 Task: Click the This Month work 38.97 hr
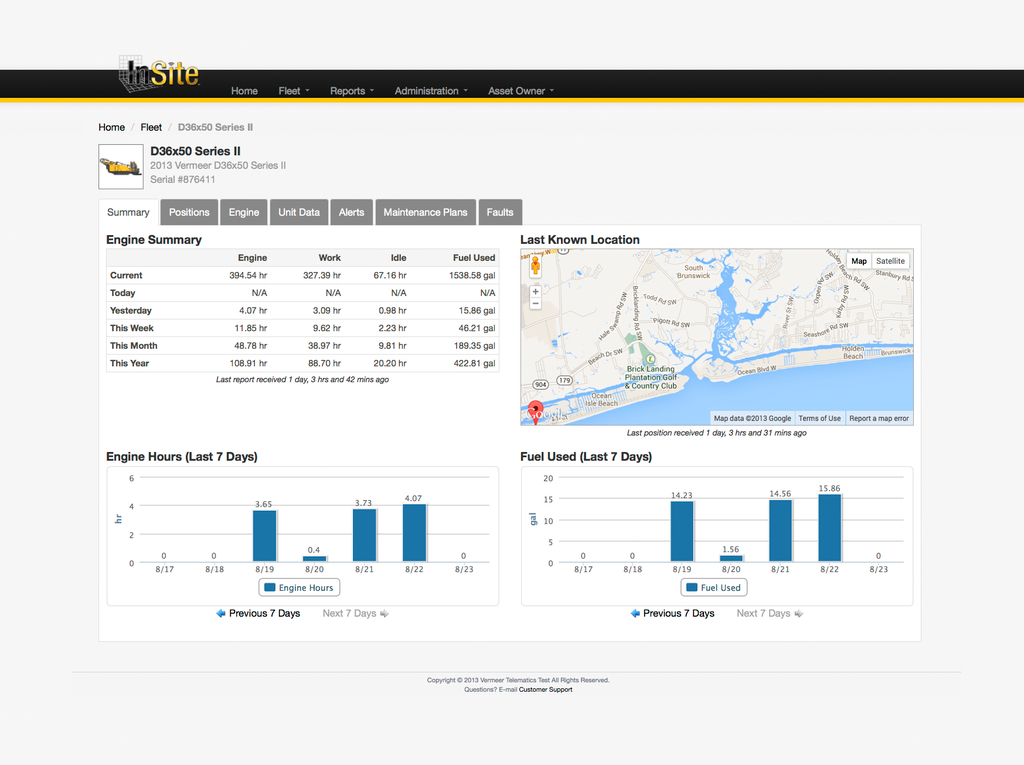click(x=324, y=346)
